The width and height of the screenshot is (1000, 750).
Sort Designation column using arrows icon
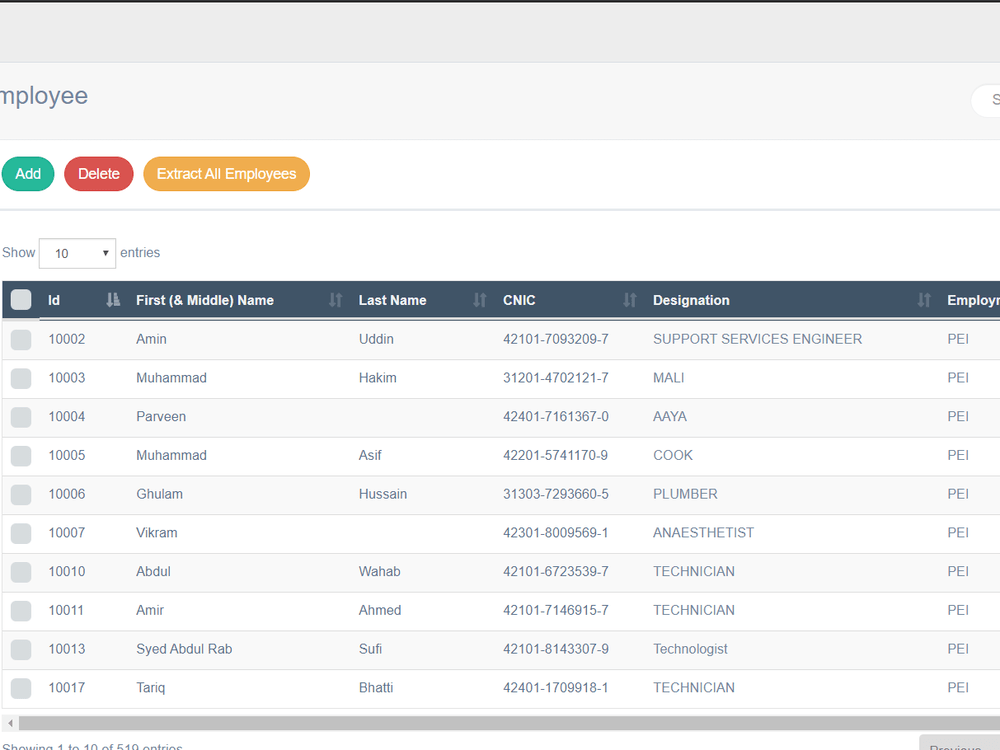tap(923, 300)
